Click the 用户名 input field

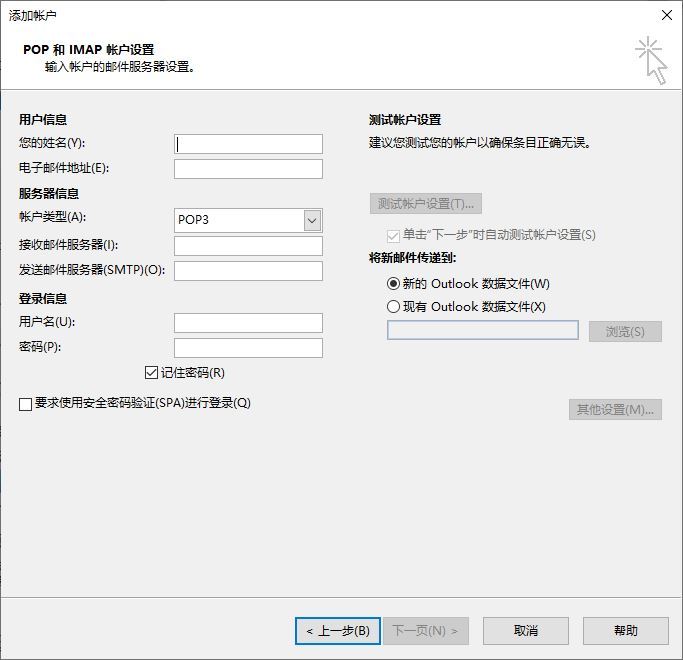pos(248,322)
